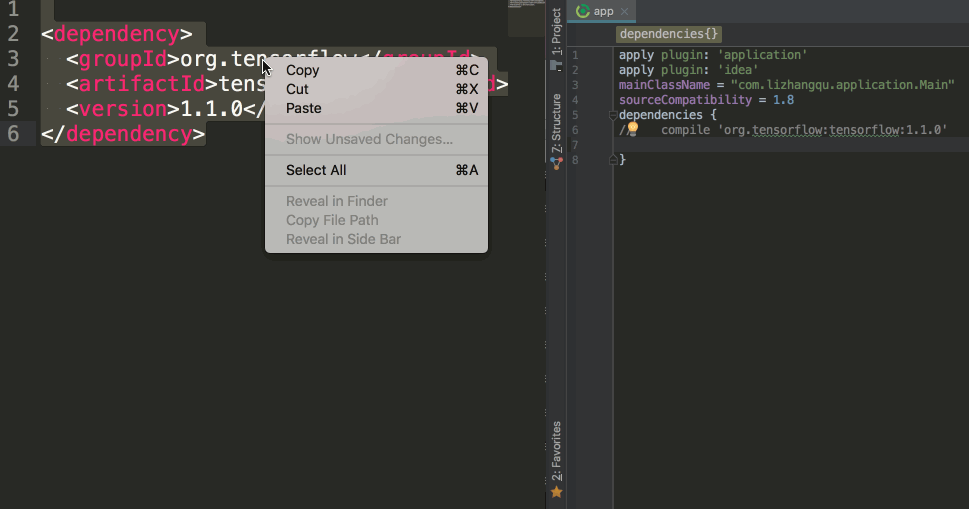
Task: Click the Project panel folder icon
Action: pyautogui.click(x=556, y=66)
